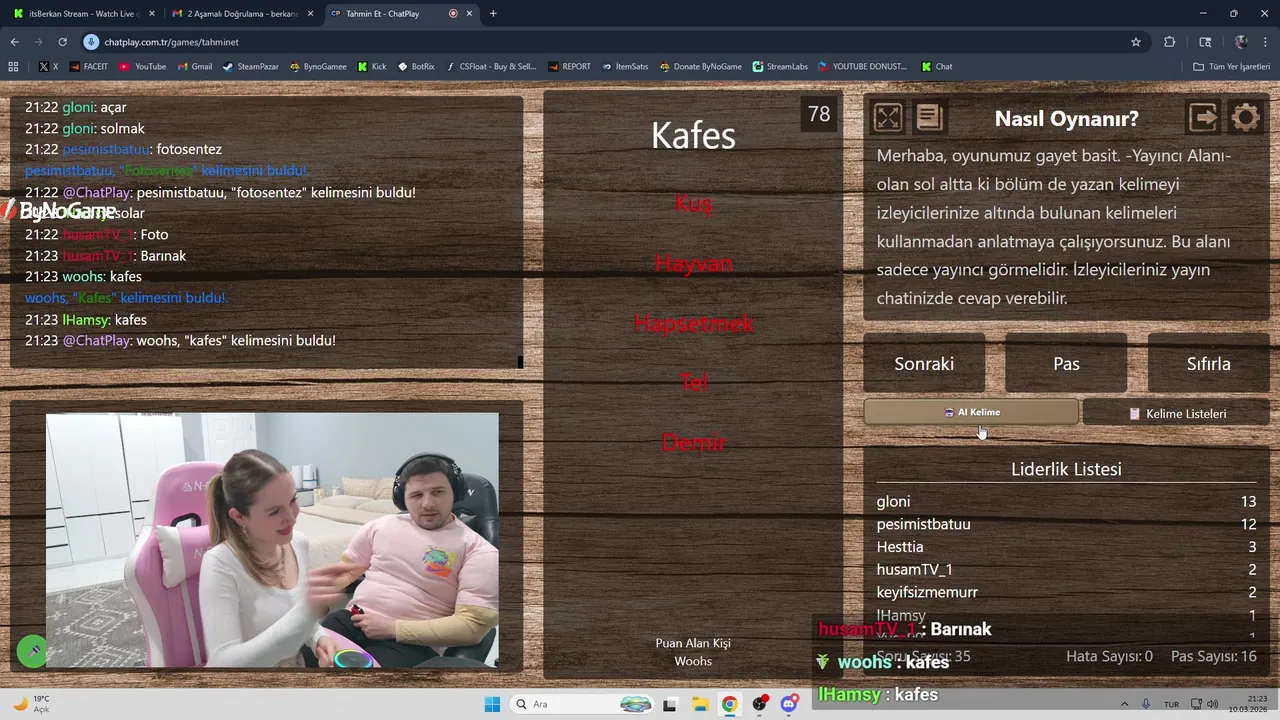Viewport: 1280px width, 720px height.
Task: Open Kick bookmark
Action: (372, 67)
